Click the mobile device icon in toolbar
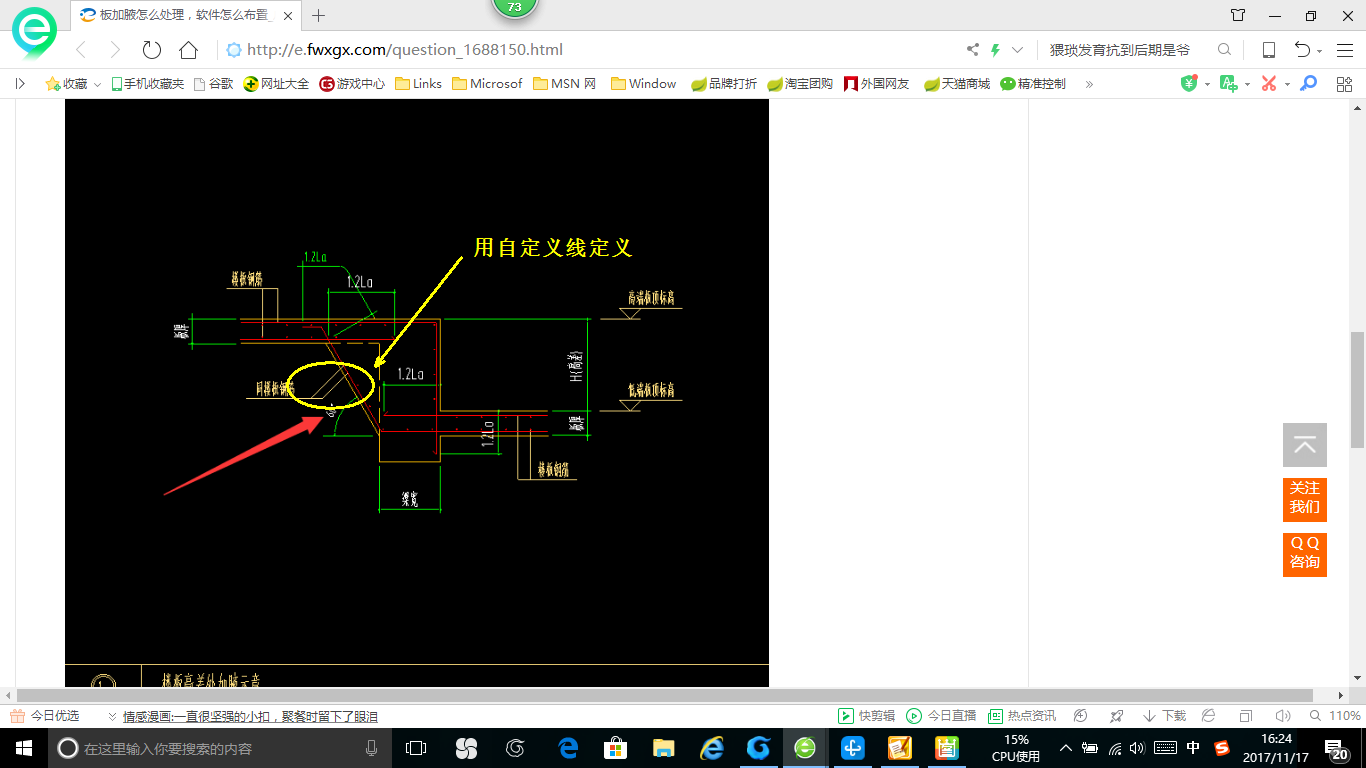Screen dimensions: 1366x768 coord(1268,50)
